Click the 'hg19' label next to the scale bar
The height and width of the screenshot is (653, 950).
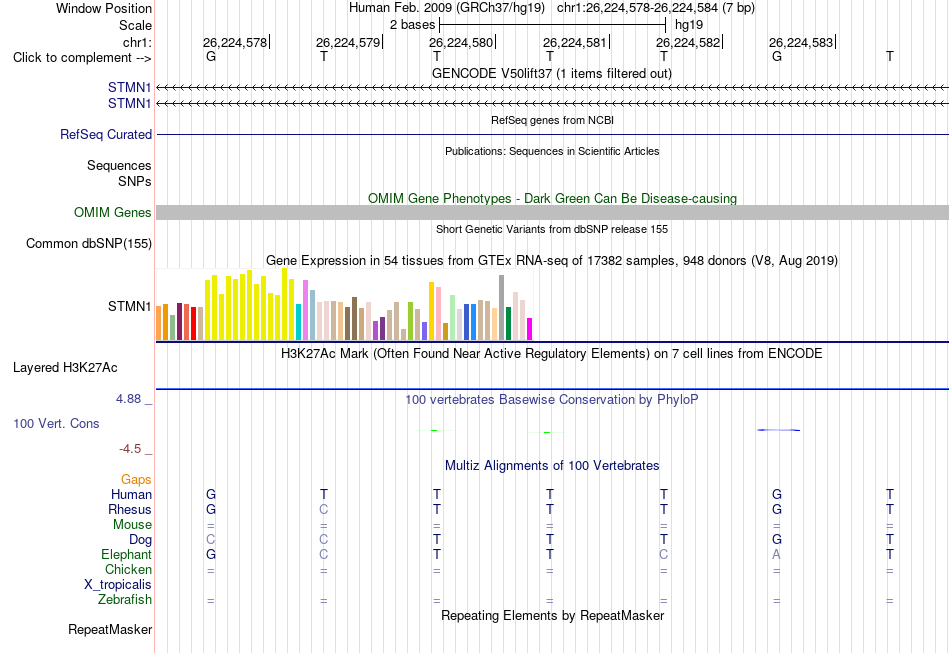pyautogui.click(x=689, y=25)
